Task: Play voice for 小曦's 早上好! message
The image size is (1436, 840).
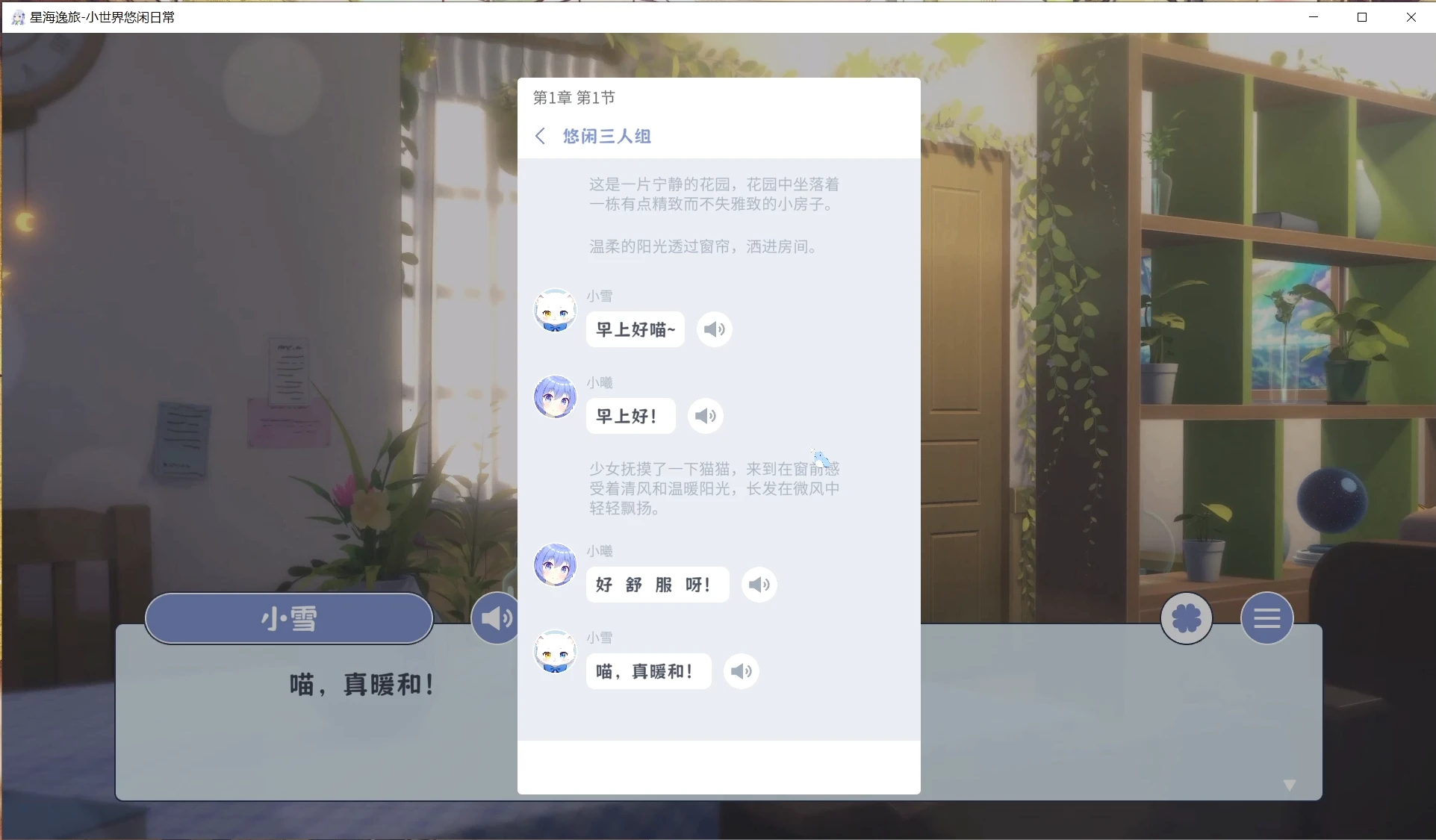Action: 706,416
